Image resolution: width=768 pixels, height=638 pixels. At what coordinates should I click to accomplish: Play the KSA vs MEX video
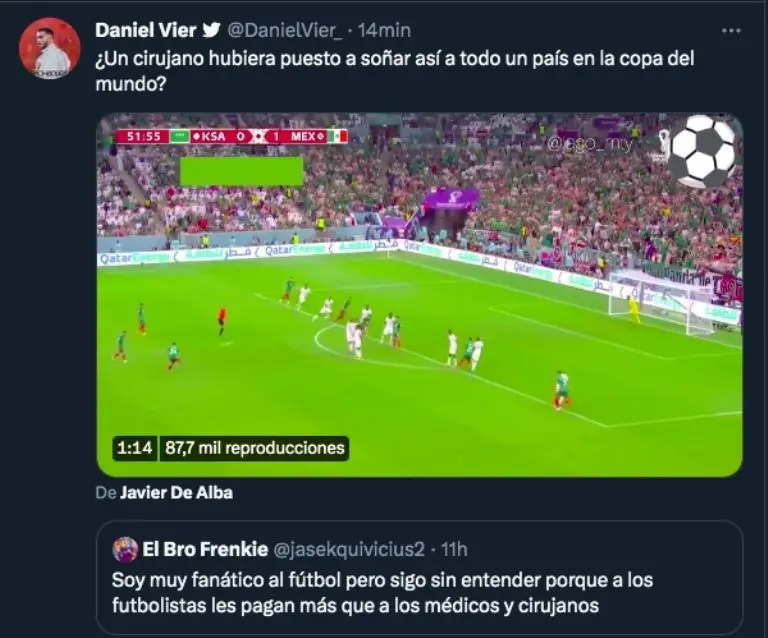(x=420, y=295)
